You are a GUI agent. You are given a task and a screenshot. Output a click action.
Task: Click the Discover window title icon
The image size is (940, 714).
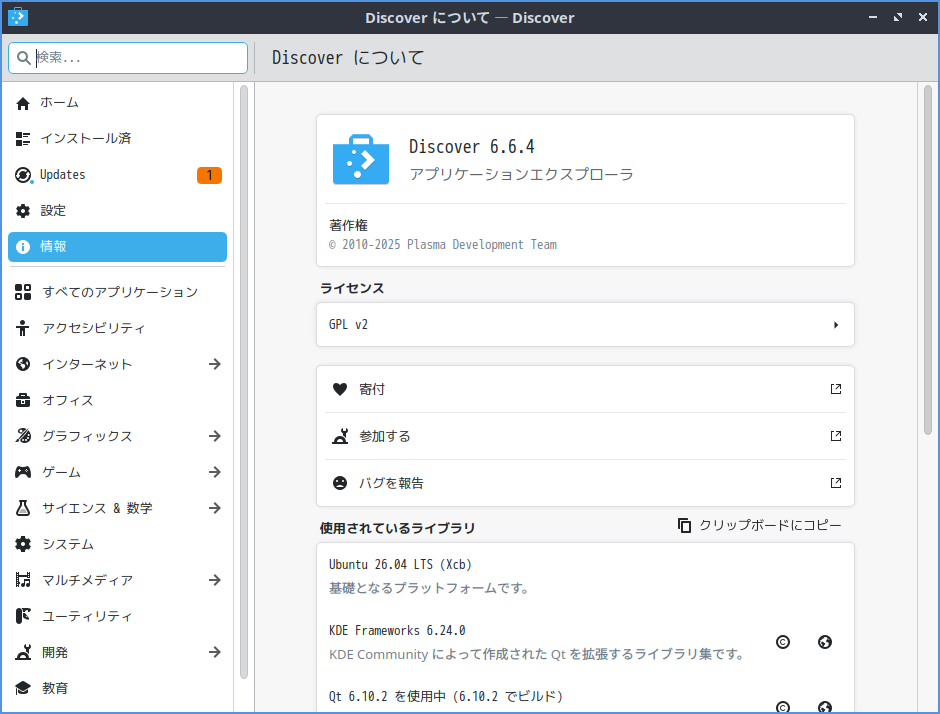click(x=18, y=17)
